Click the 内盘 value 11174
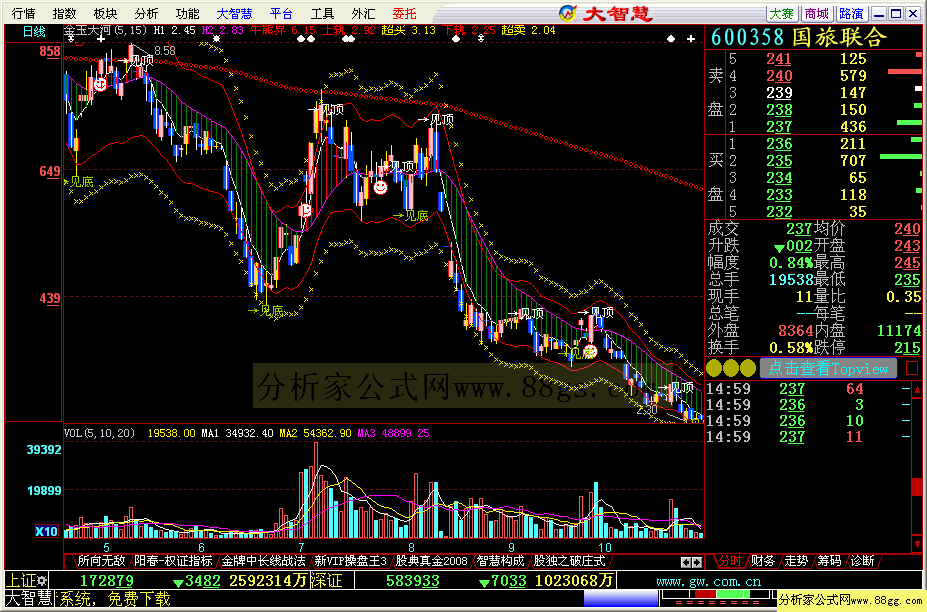The width and height of the screenshot is (927, 612). coord(899,331)
